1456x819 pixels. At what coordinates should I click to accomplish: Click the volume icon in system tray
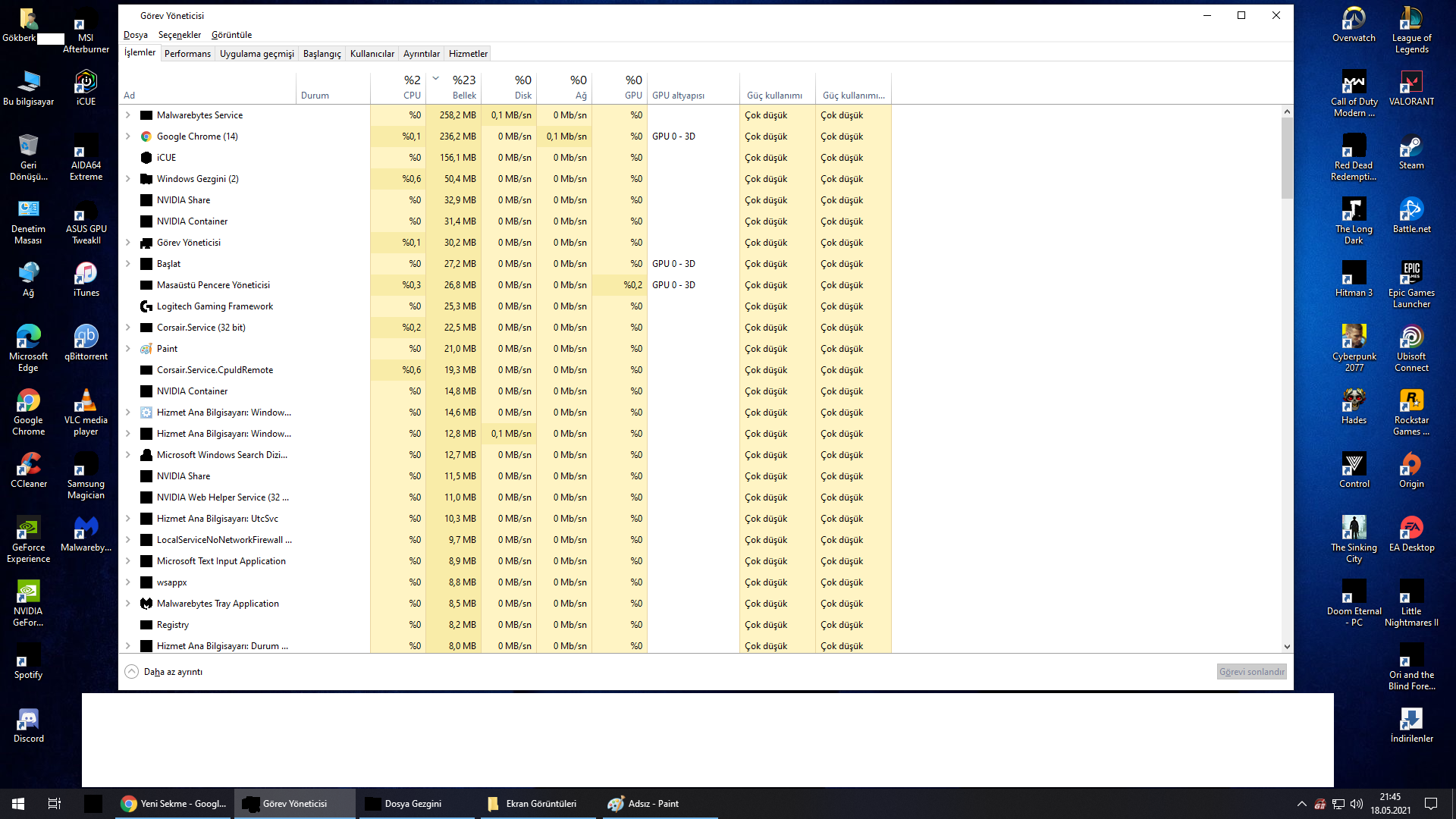click(x=1357, y=804)
